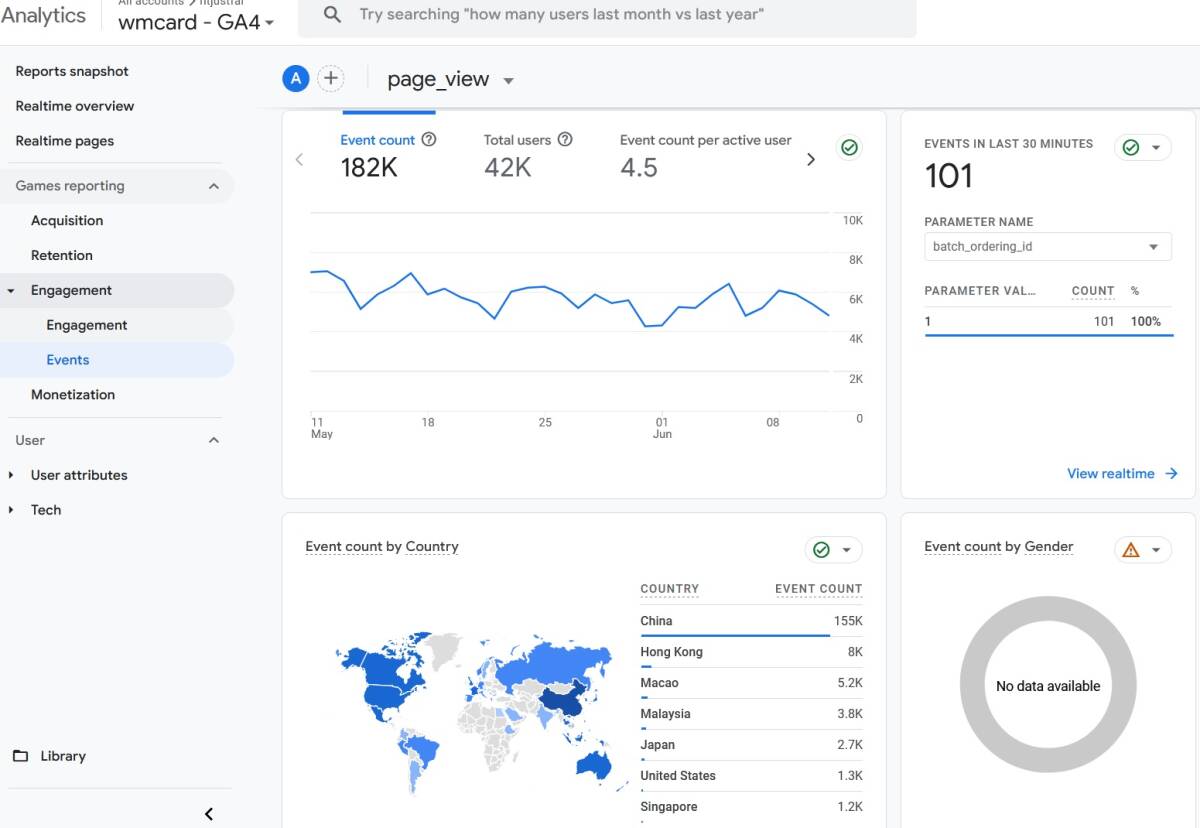Viewport: 1200px width, 828px height.
Task: Select the Singapore row
Action: (x=751, y=807)
